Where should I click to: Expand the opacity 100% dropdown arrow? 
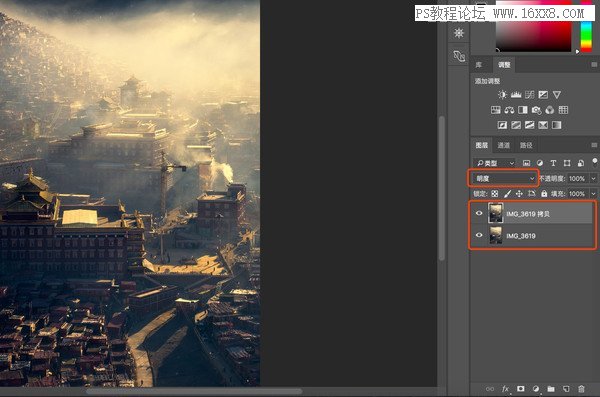593,178
